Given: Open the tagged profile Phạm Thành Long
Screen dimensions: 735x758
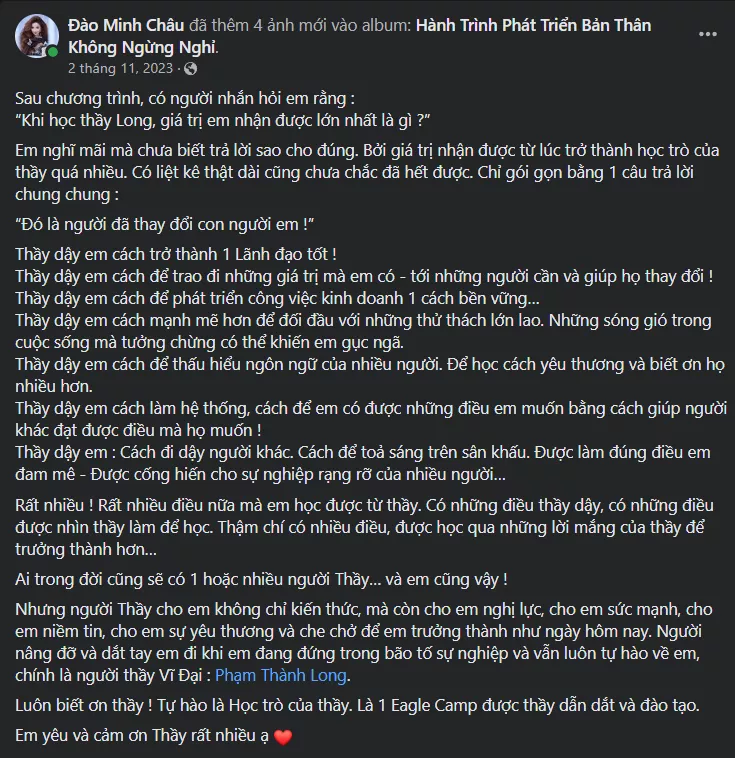Looking at the screenshot, I should click(x=296, y=676).
